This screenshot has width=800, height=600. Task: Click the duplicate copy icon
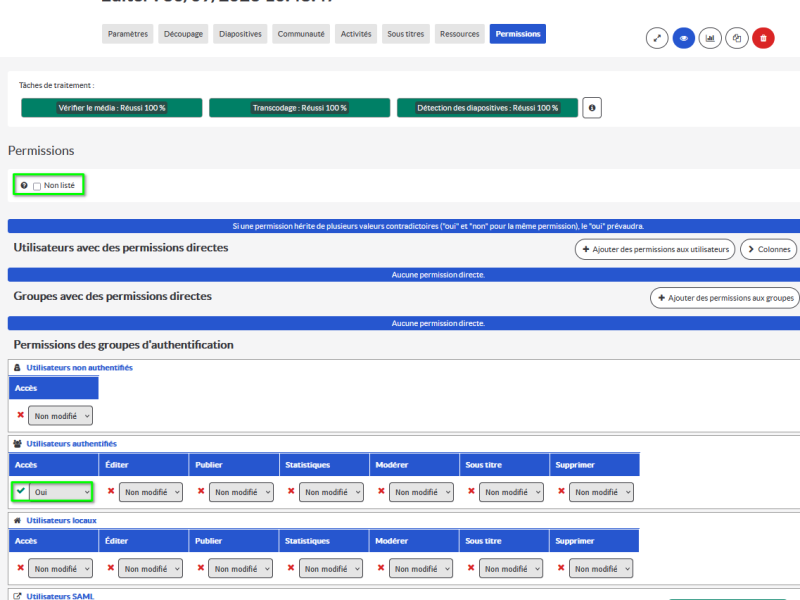tap(737, 38)
